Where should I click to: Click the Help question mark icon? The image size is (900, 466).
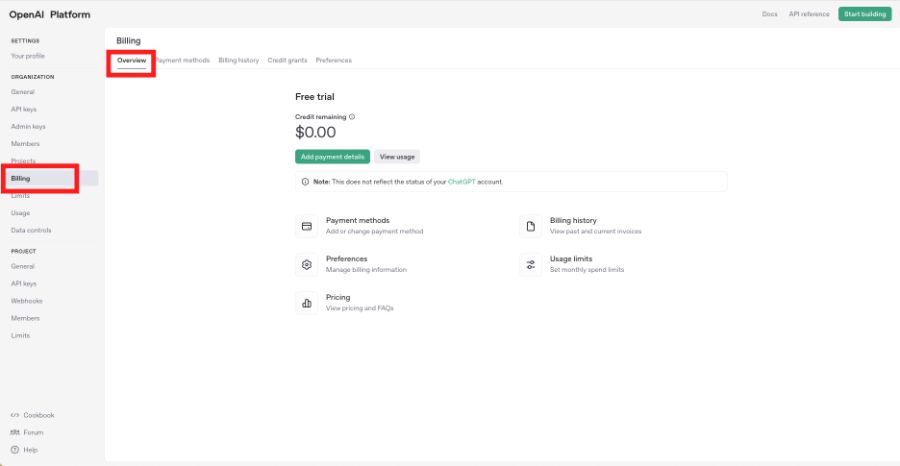[x=15, y=450]
